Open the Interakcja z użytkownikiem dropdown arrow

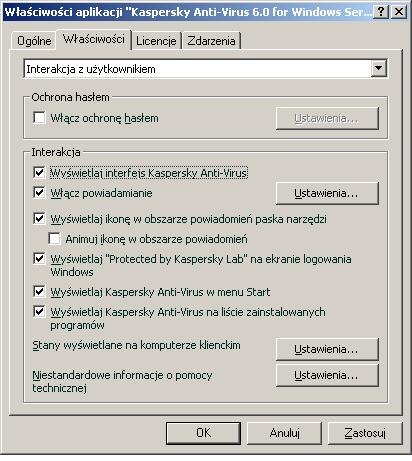[379, 69]
